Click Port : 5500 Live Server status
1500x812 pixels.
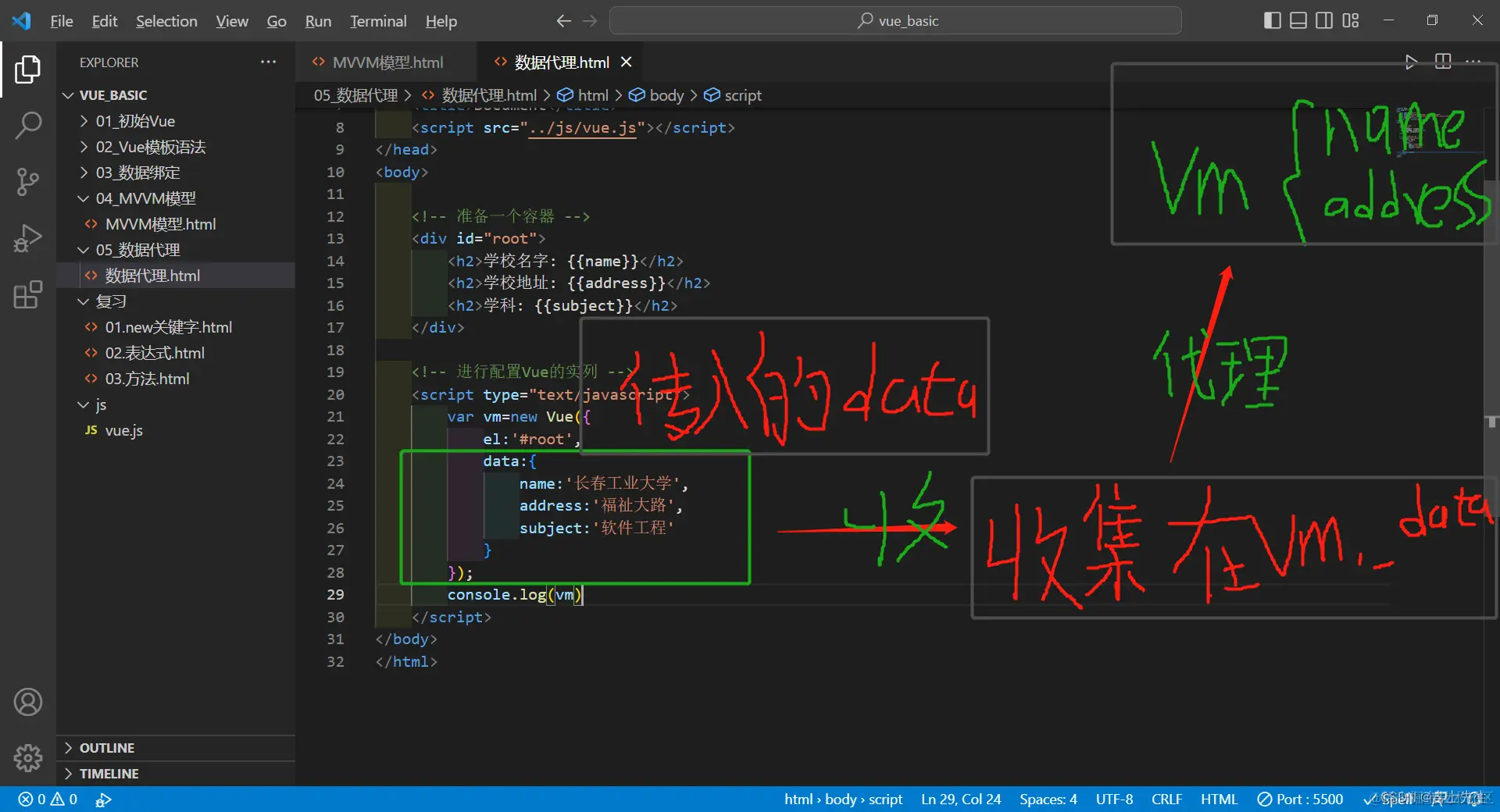(x=1300, y=800)
